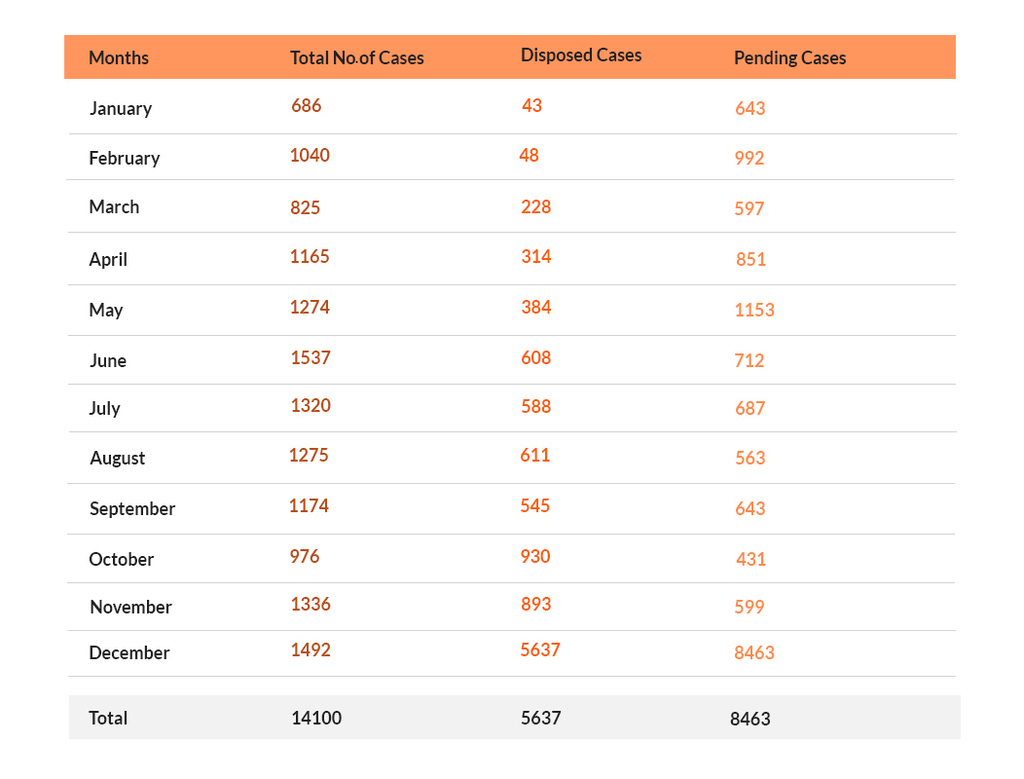Click the Total row label
1024x779 pixels.
108,718
